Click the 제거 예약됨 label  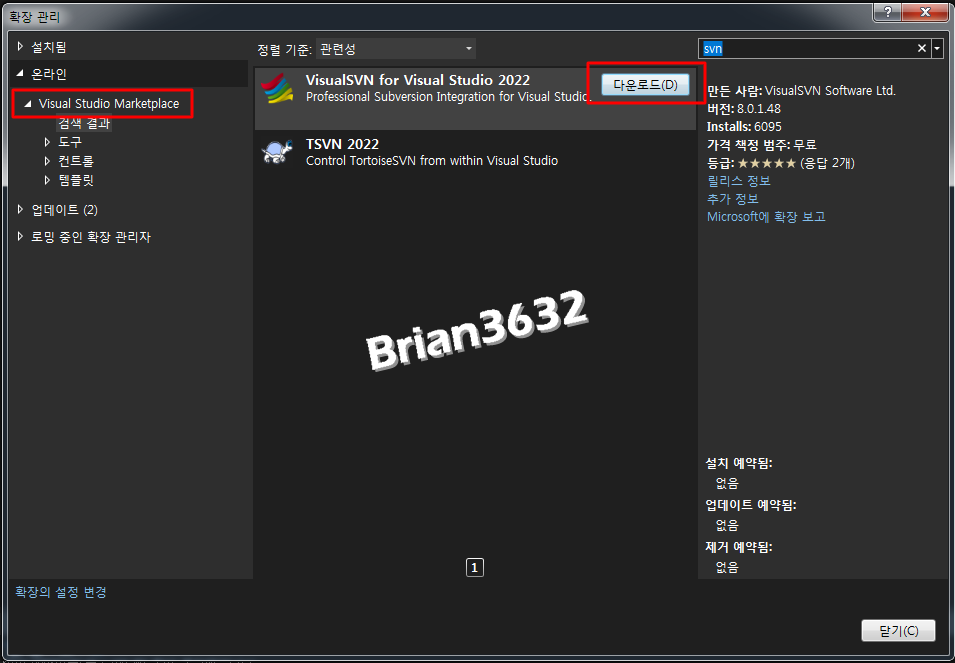click(739, 547)
